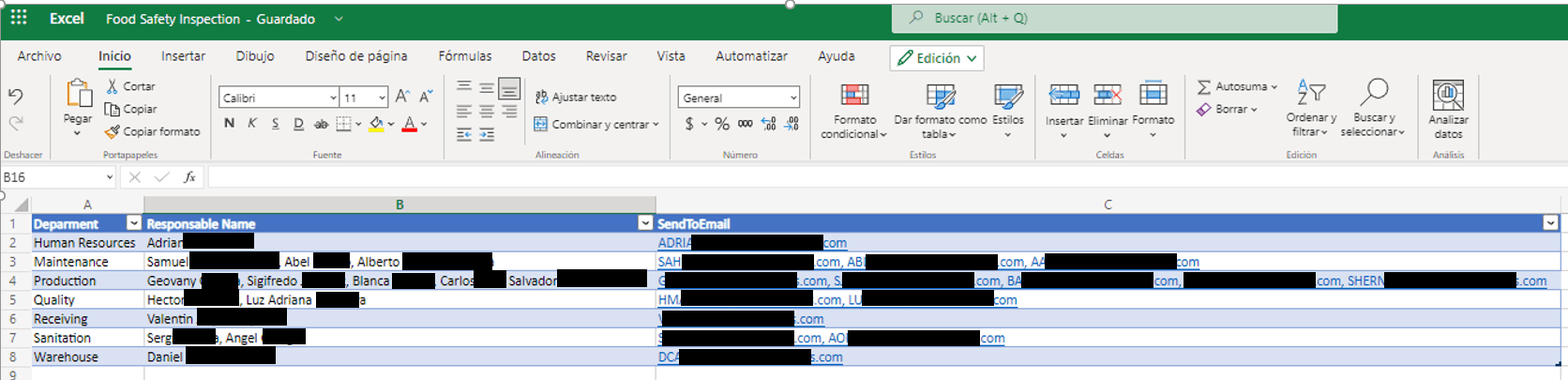Apply percent style format

coord(722,124)
